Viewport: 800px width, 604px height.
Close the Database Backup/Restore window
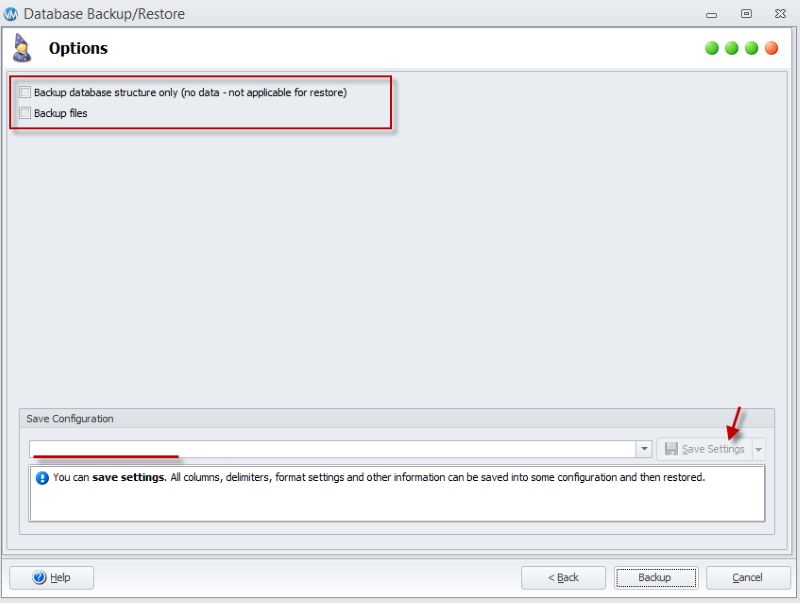[x=777, y=14]
